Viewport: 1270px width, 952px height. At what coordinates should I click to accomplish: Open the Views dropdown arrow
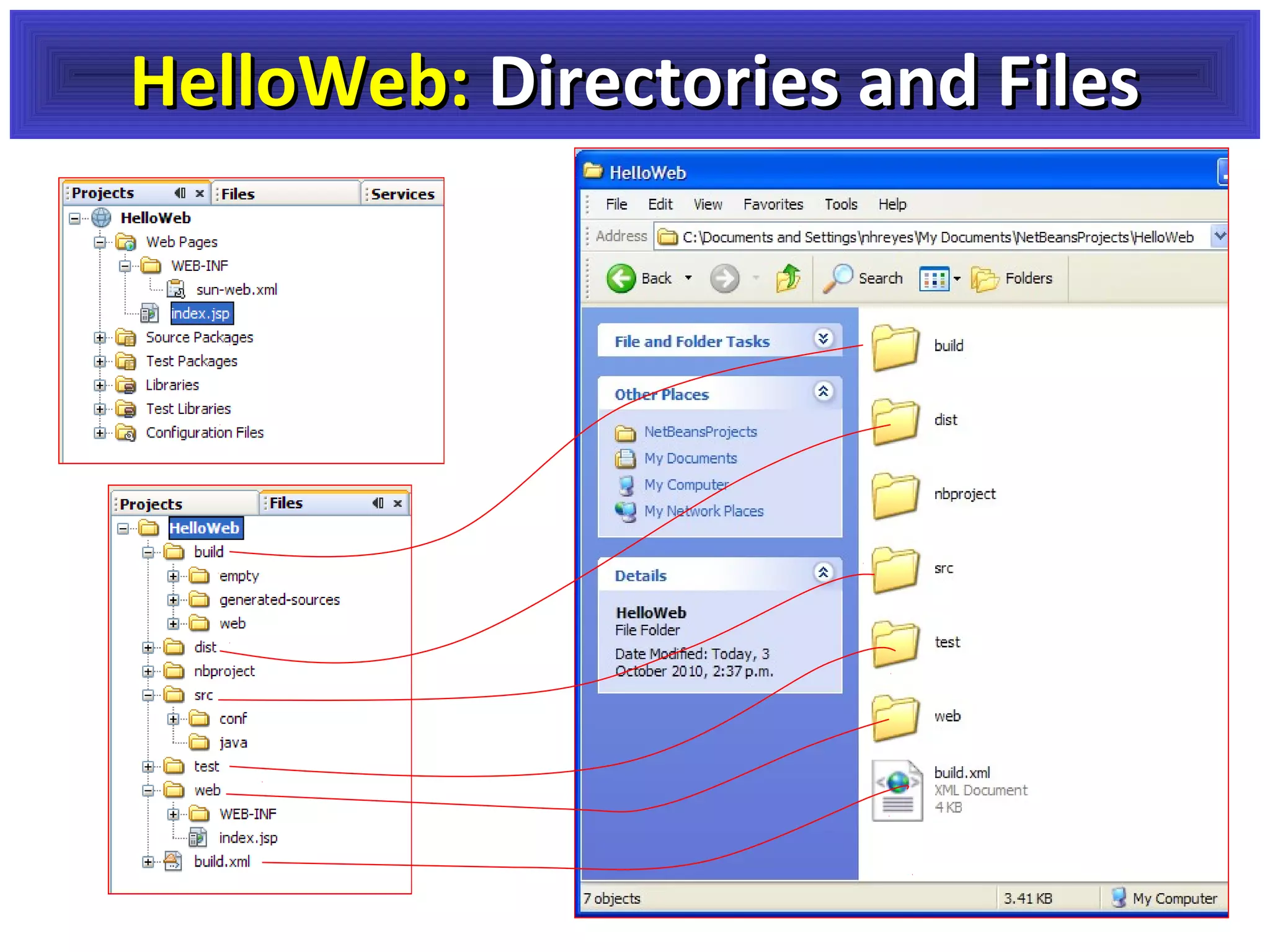(x=957, y=279)
